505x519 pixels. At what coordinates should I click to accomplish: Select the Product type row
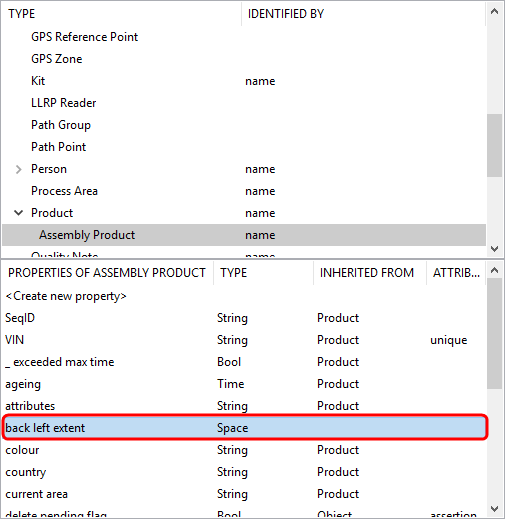click(x=244, y=213)
